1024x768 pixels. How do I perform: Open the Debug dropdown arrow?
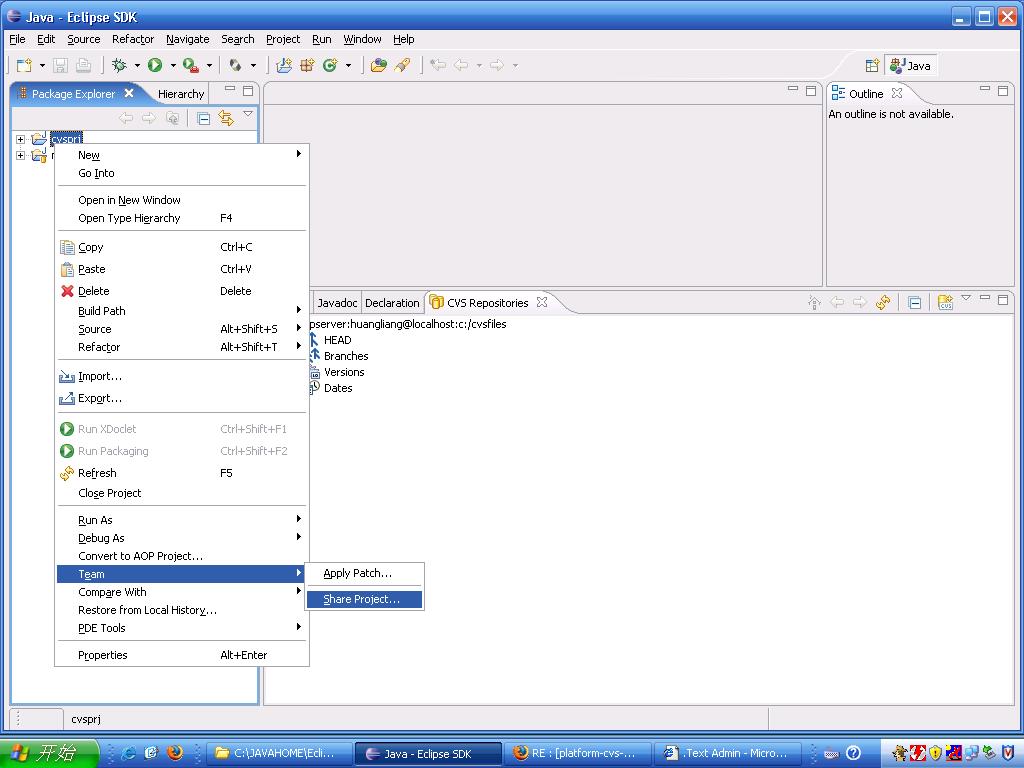[x=137, y=65]
